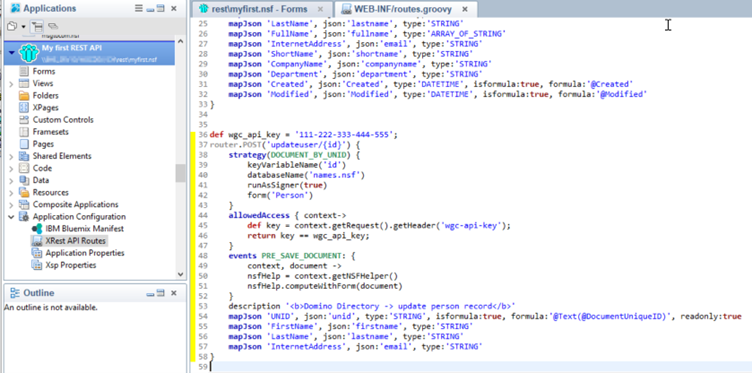
Task: Open the Applications panel view menu
Action: [x=139, y=9]
